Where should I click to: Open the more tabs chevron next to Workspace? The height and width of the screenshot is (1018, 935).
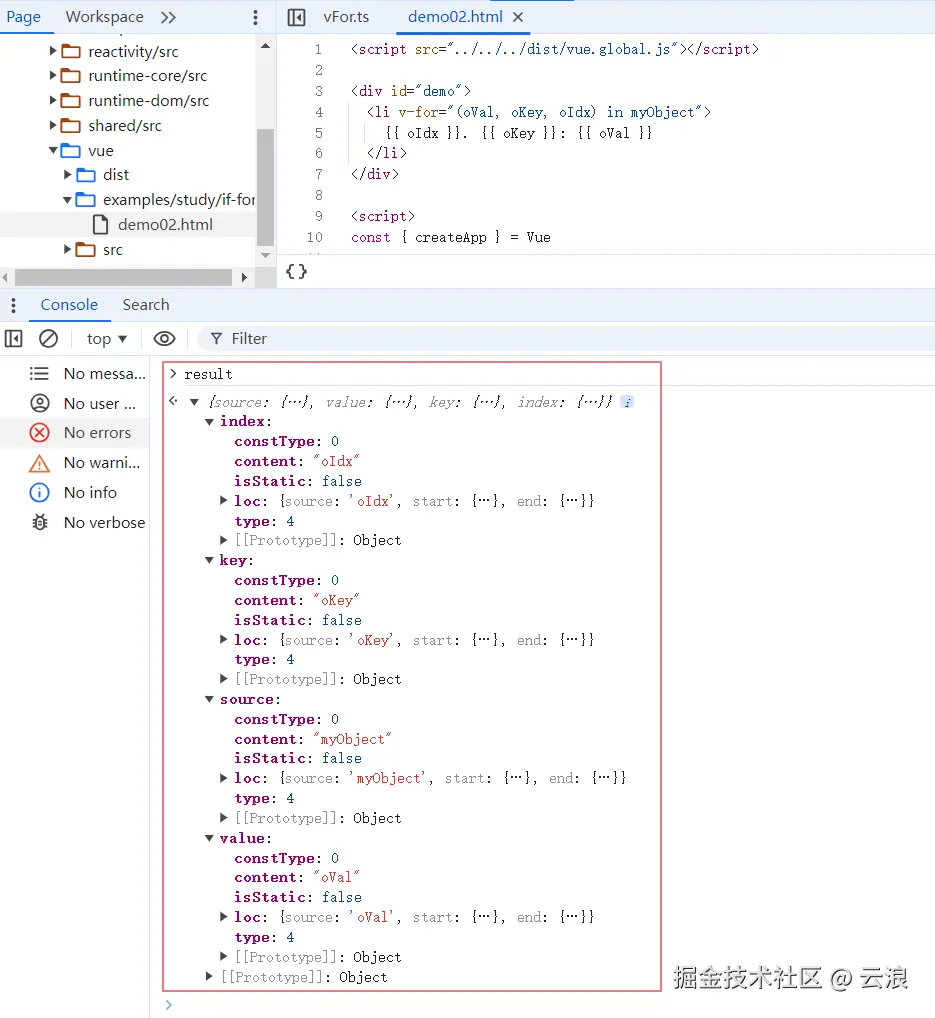coord(168,17)
